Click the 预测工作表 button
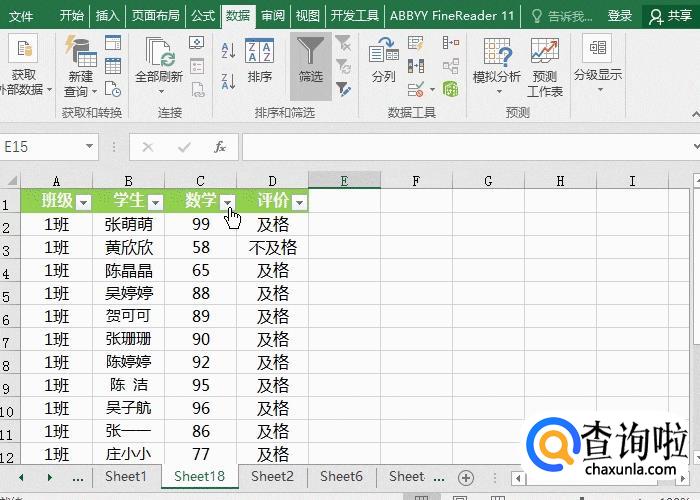The width and height of the screenshot is (700, 500). click(x=545, y=67)
